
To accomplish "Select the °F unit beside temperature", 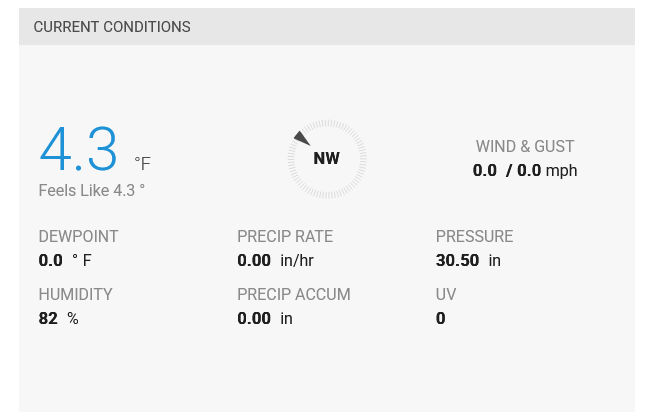I will click(142, 163).
